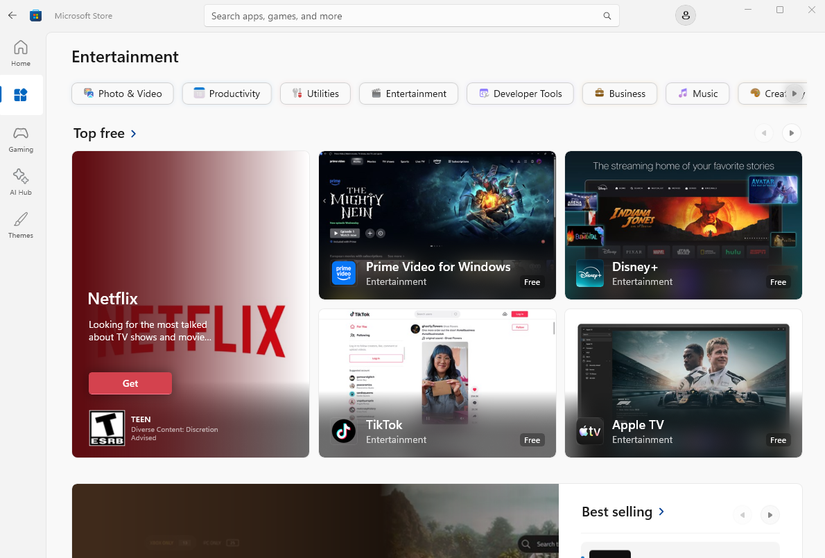Image resolution: width=825 pixels, height=558 pixels.
Task: Open AI Hub in the sidebar
Action: [21, 182]
